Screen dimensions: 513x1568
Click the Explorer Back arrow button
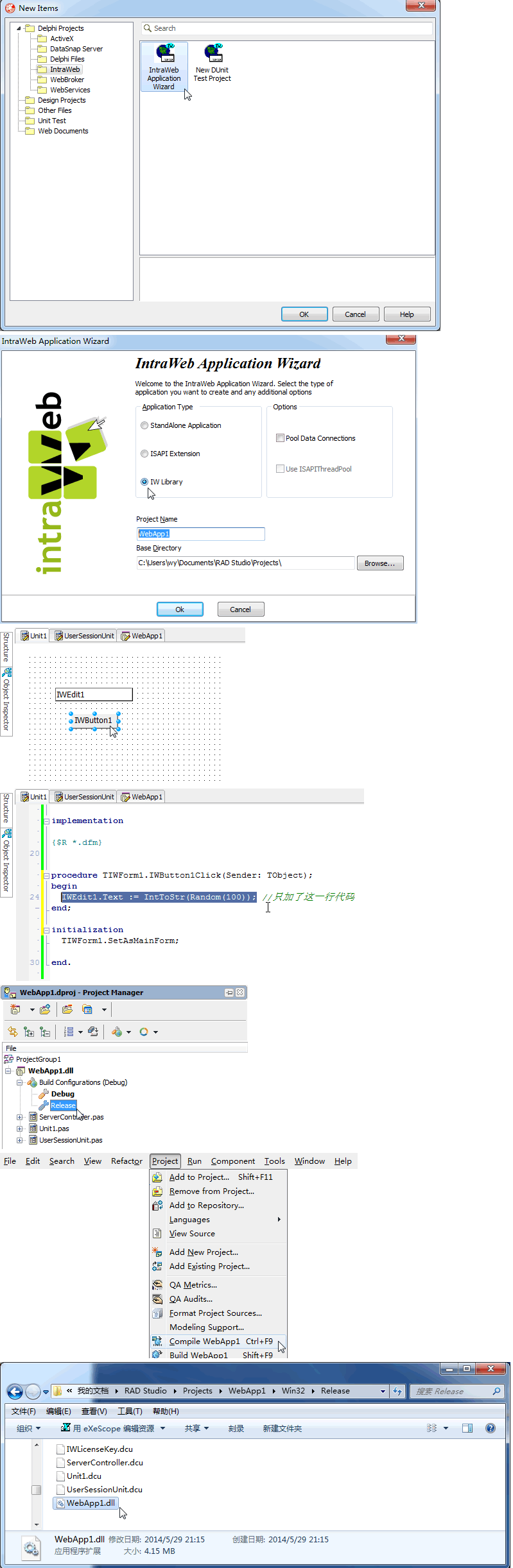15,1392
